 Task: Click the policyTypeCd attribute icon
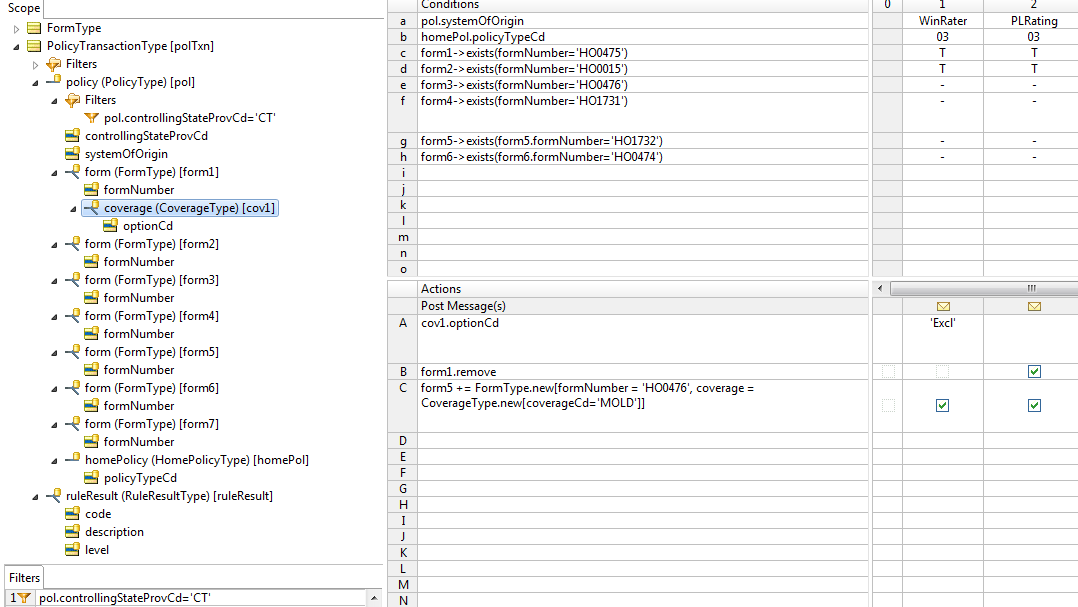coord(91,477)
